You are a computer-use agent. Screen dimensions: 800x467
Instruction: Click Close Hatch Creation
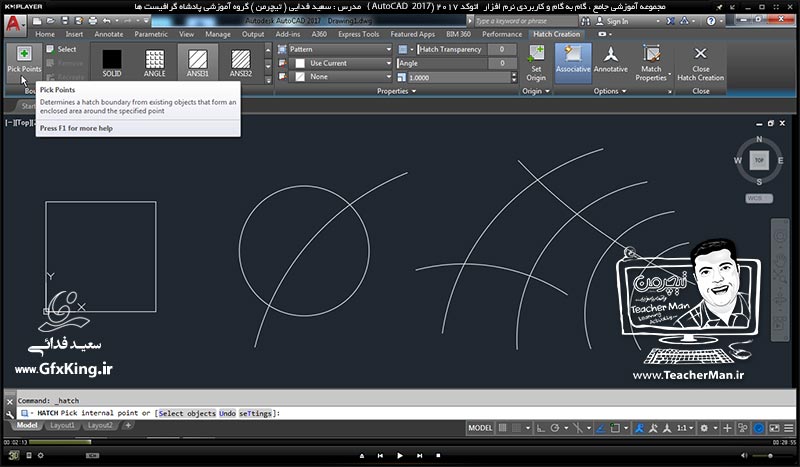(x=701, y=63)
